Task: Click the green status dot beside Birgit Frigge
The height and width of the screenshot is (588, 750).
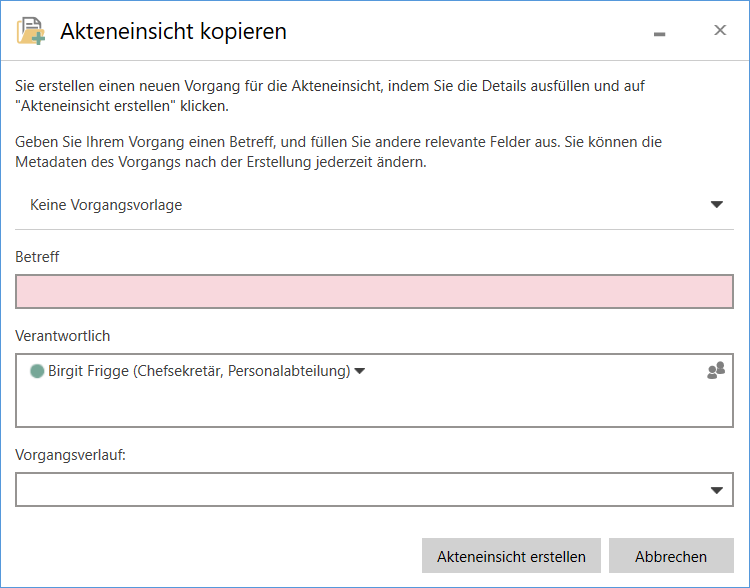Action: point(37,371)
